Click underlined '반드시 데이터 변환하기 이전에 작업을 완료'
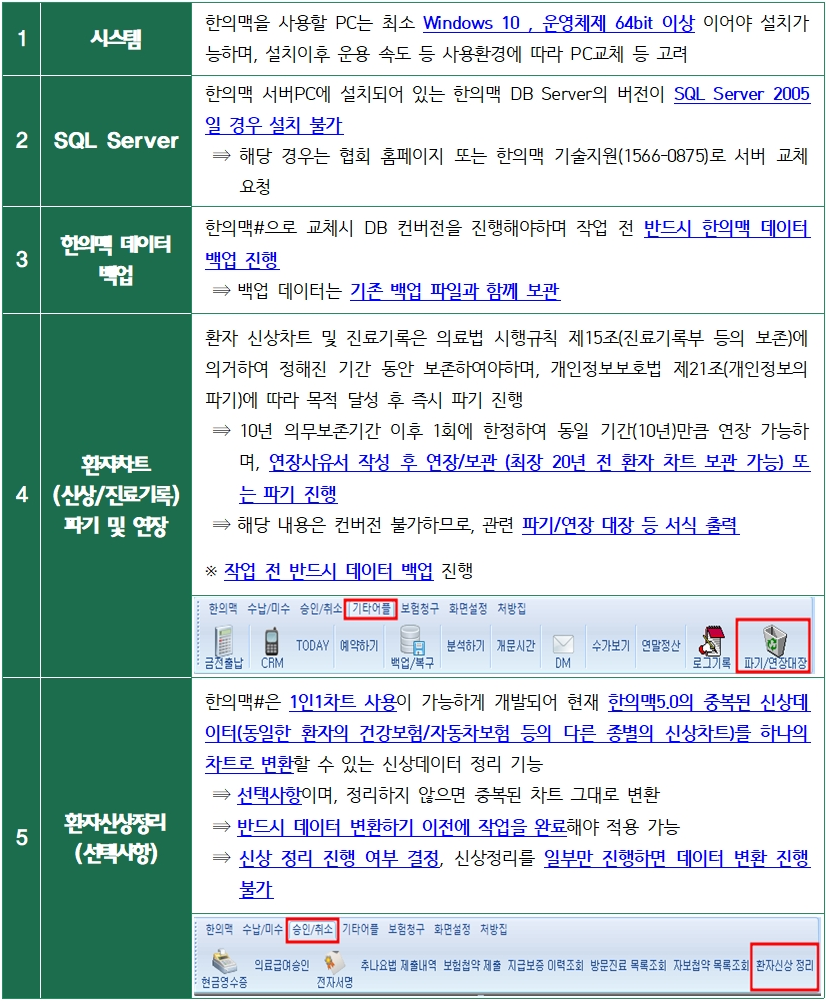The height and width of the screenshot is (1001, 826). [x=402, y=827]
